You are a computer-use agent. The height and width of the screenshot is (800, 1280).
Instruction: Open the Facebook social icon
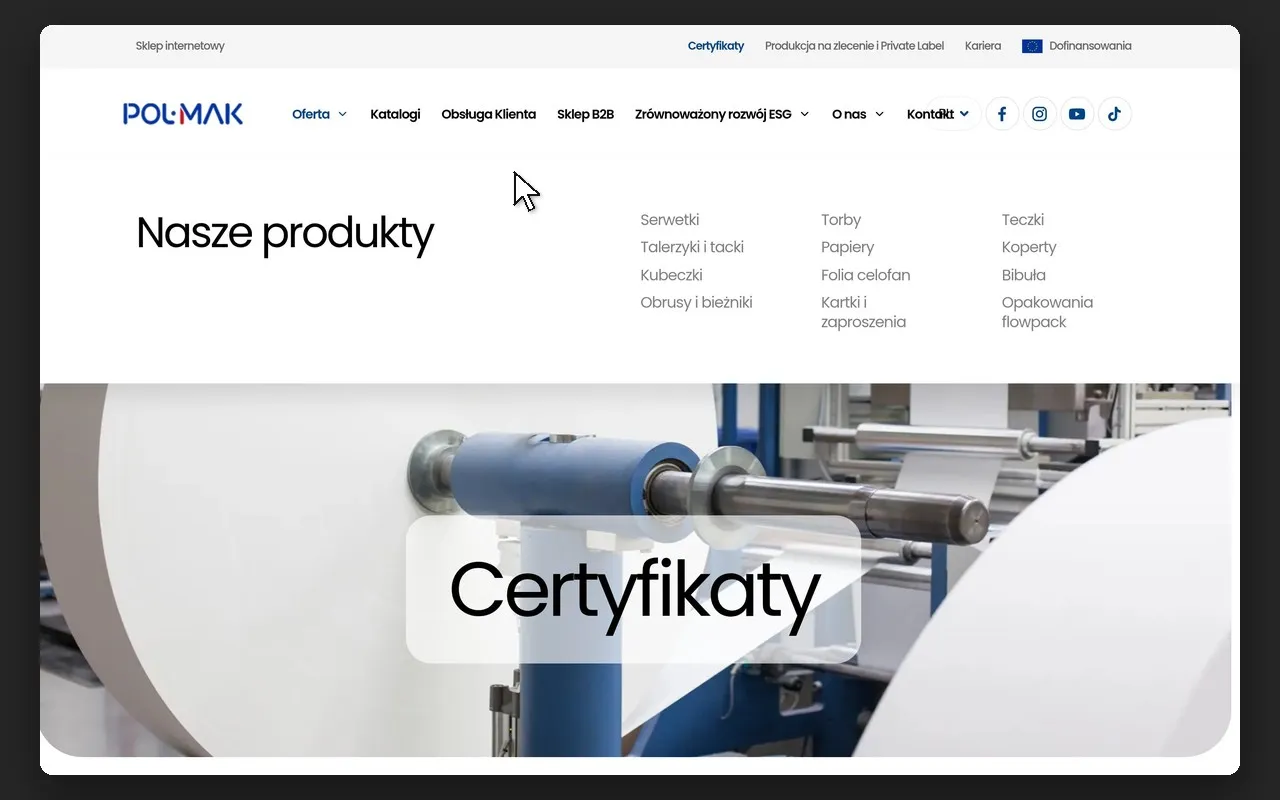(1002, 114)
